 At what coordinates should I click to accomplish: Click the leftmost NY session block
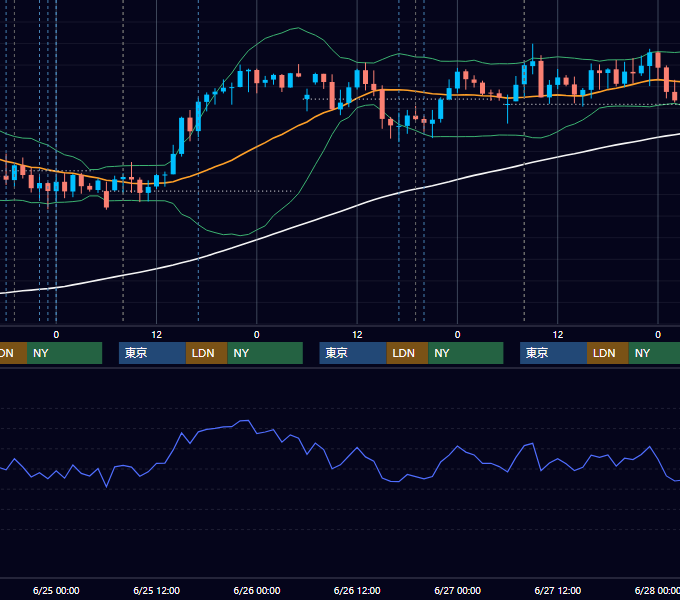click(x=64, y=353)
